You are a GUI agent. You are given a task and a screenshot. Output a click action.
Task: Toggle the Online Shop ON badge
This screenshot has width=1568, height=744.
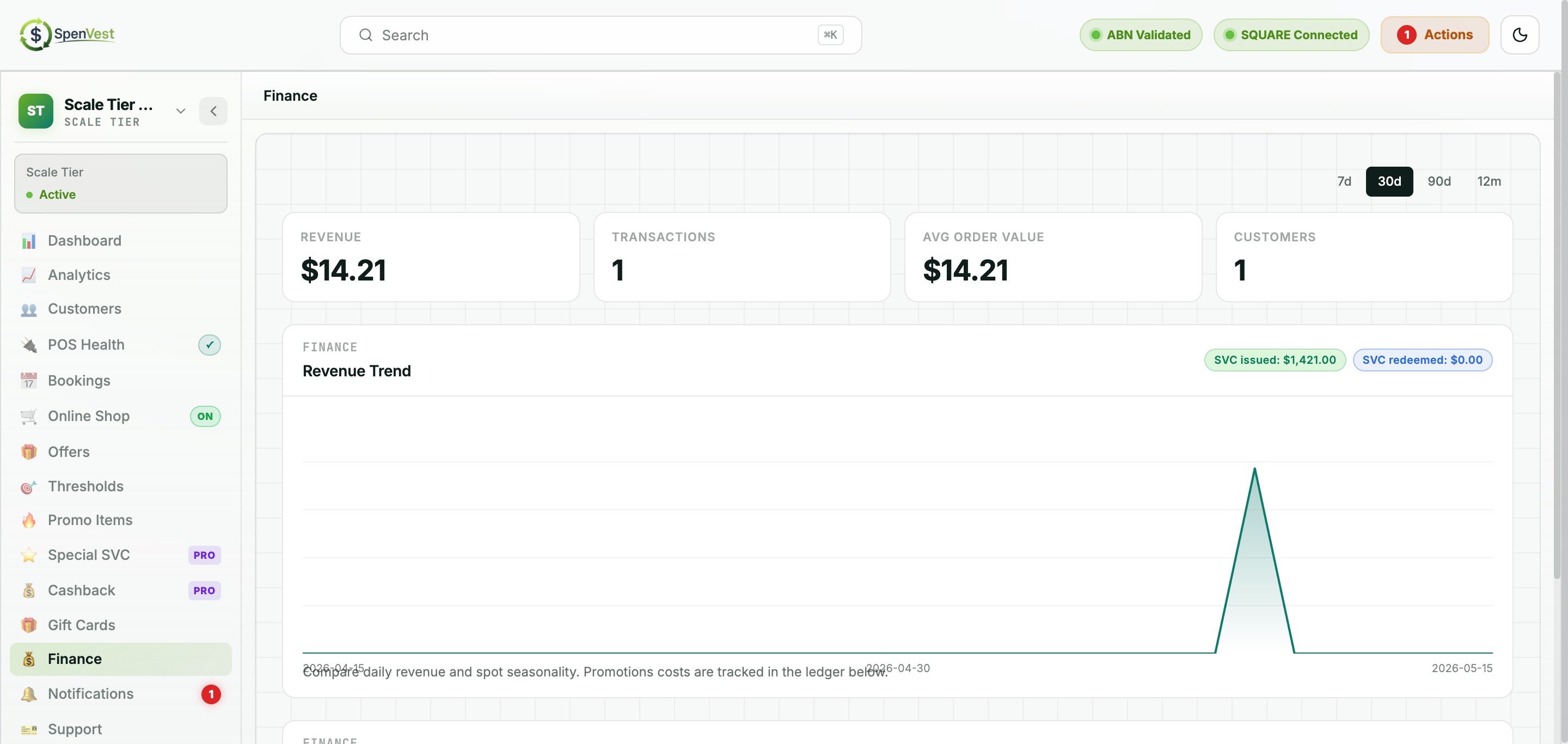click(x=205, y=417)
